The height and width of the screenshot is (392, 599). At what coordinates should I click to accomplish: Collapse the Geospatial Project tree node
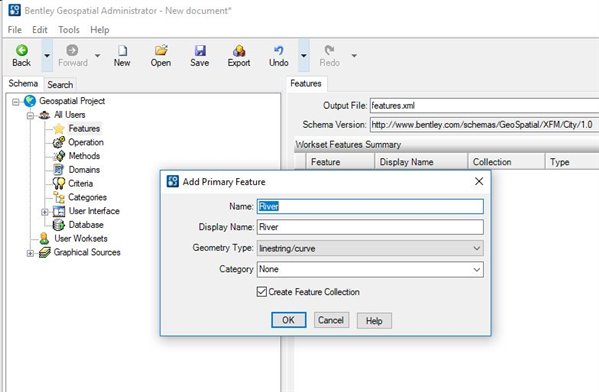click(x=16, y=102)
